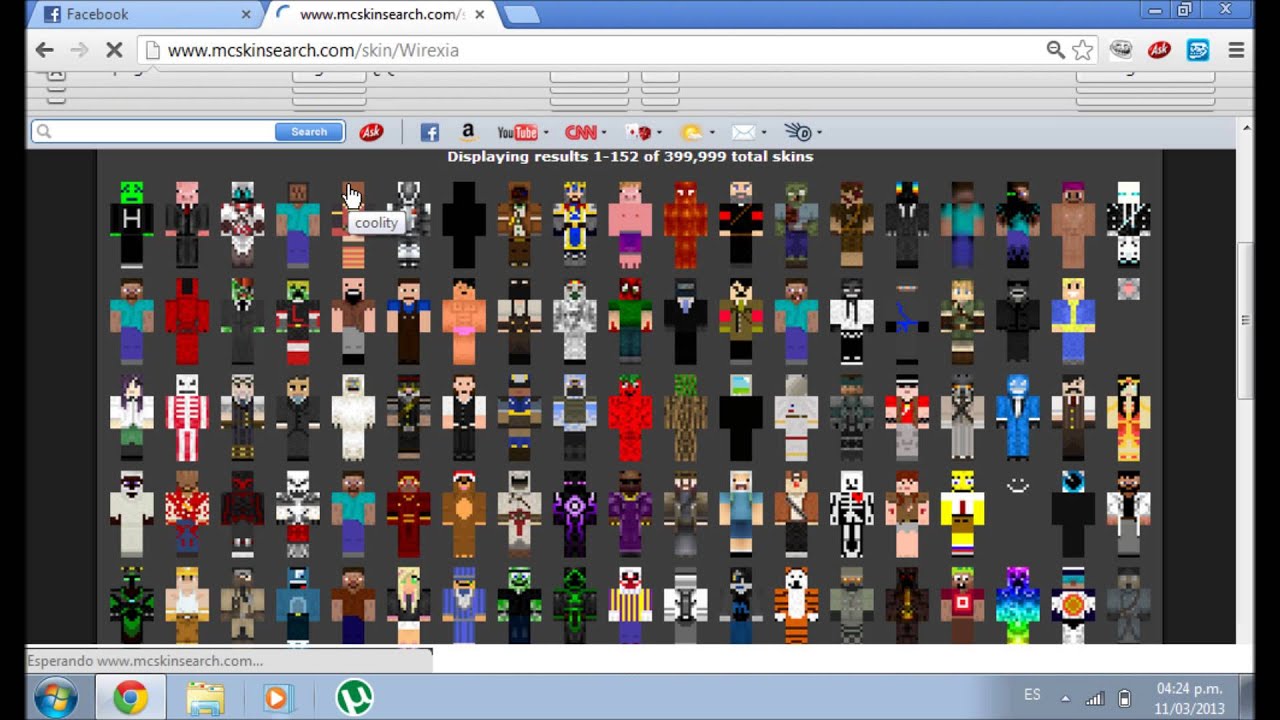Image resolution: width=1280 pixels, height=720 pixels.
Task: Open the Amazon shortcut icon
Action: [467, 132]
